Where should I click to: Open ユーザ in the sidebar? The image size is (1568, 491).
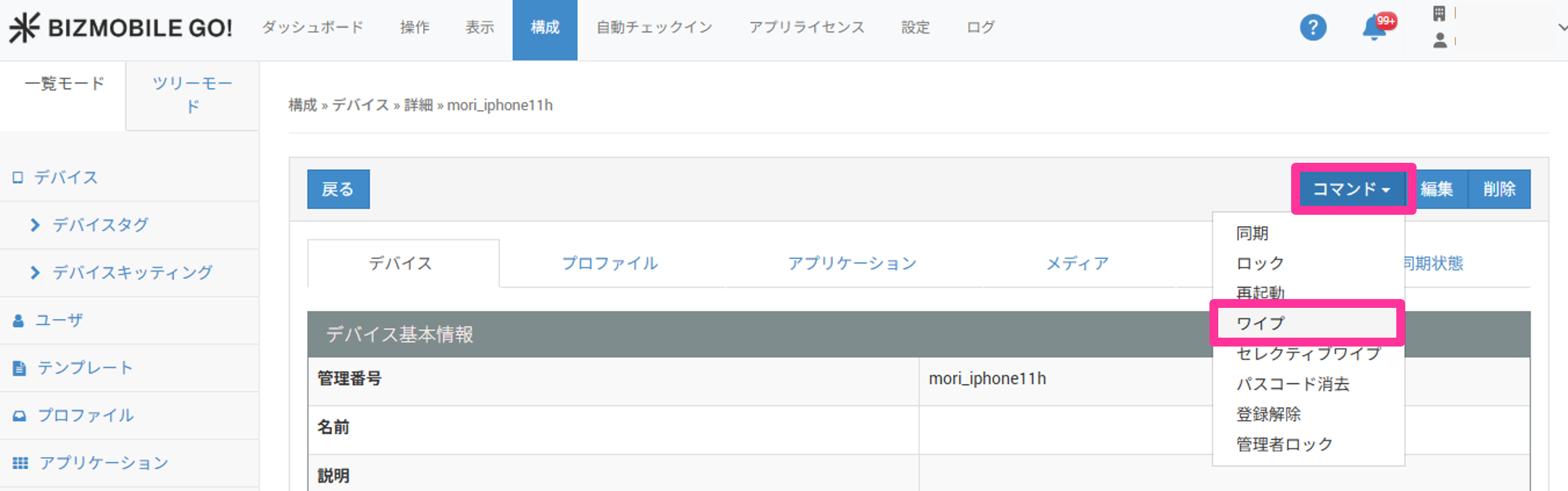(x=59, y=321)
